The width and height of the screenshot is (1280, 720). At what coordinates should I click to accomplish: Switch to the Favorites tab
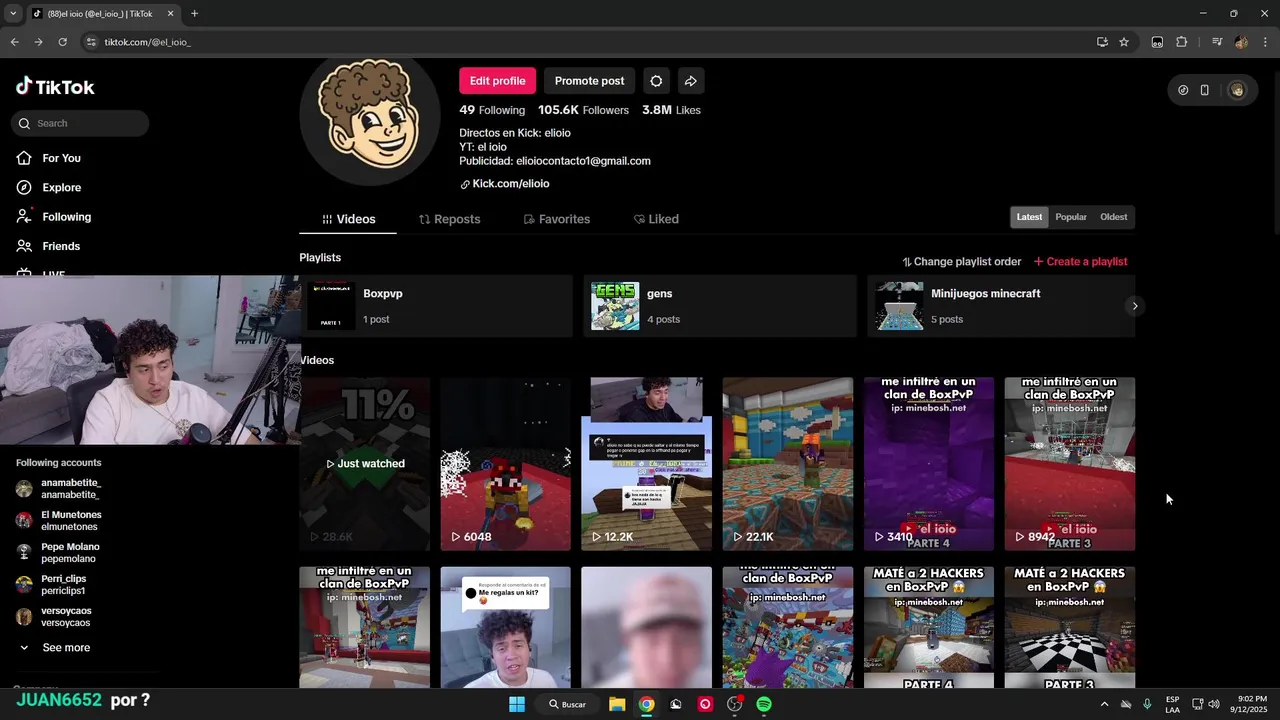coord(557,219)
